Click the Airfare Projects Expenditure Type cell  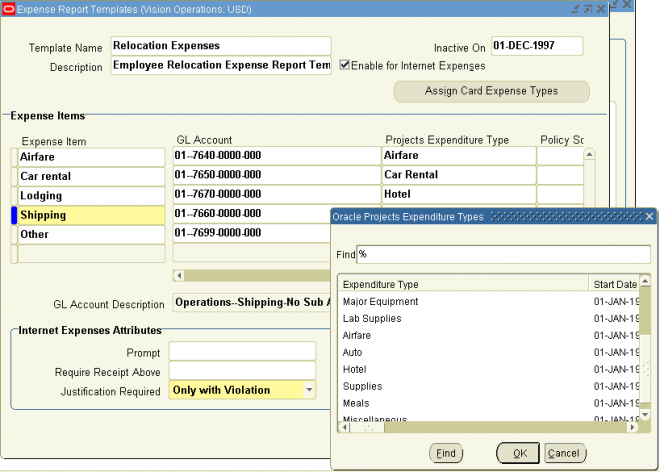tap(459, 155)
